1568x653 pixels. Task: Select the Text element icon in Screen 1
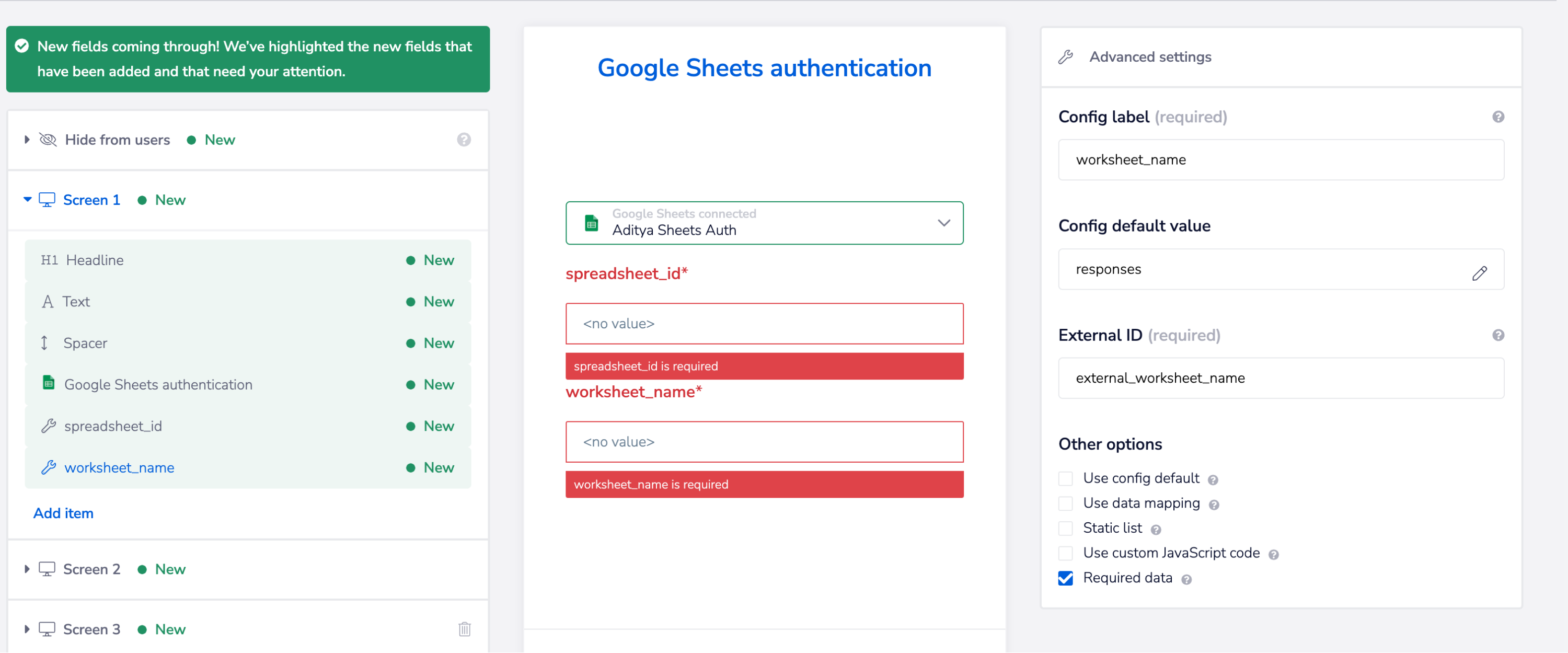click(x=49, y=301)
